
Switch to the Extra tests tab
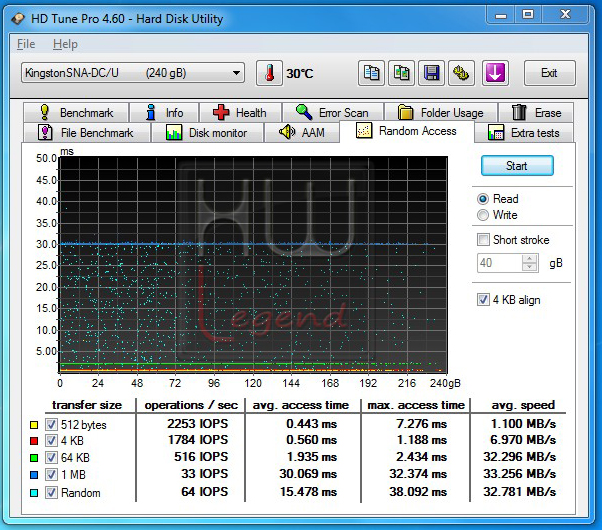[524, 132]
